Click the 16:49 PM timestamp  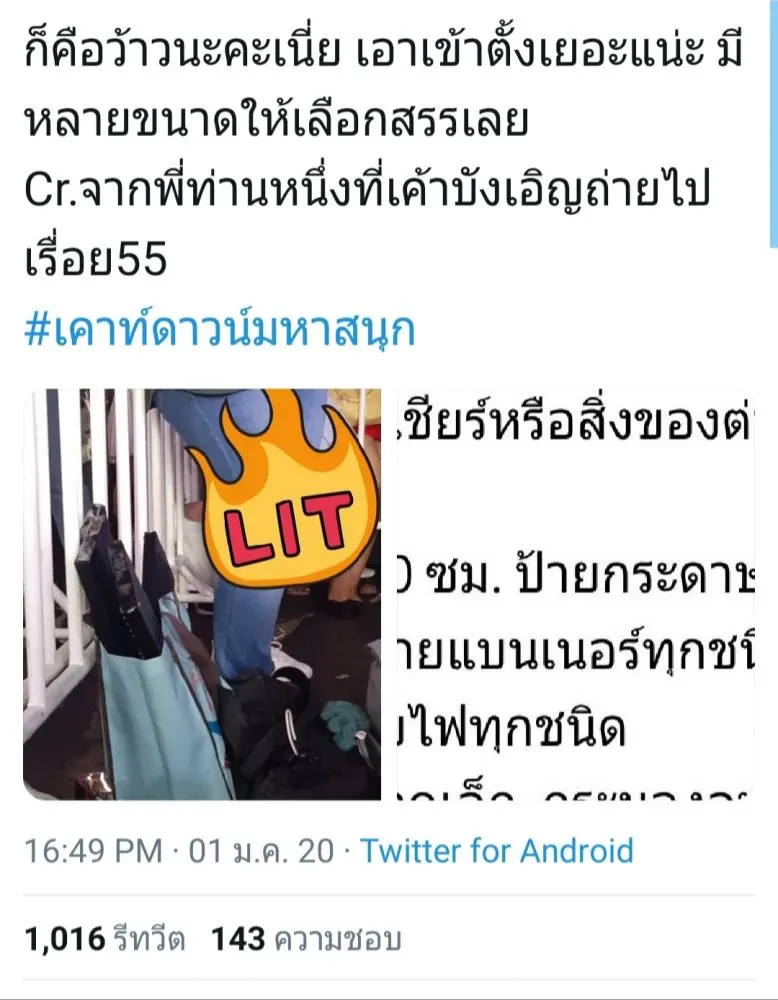coord(93,851)
